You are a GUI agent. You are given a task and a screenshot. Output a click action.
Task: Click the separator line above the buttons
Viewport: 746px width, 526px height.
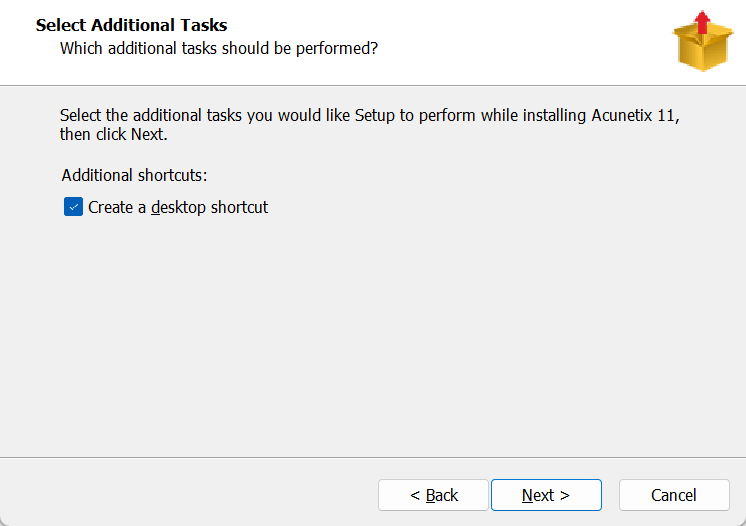click(373, 457)
